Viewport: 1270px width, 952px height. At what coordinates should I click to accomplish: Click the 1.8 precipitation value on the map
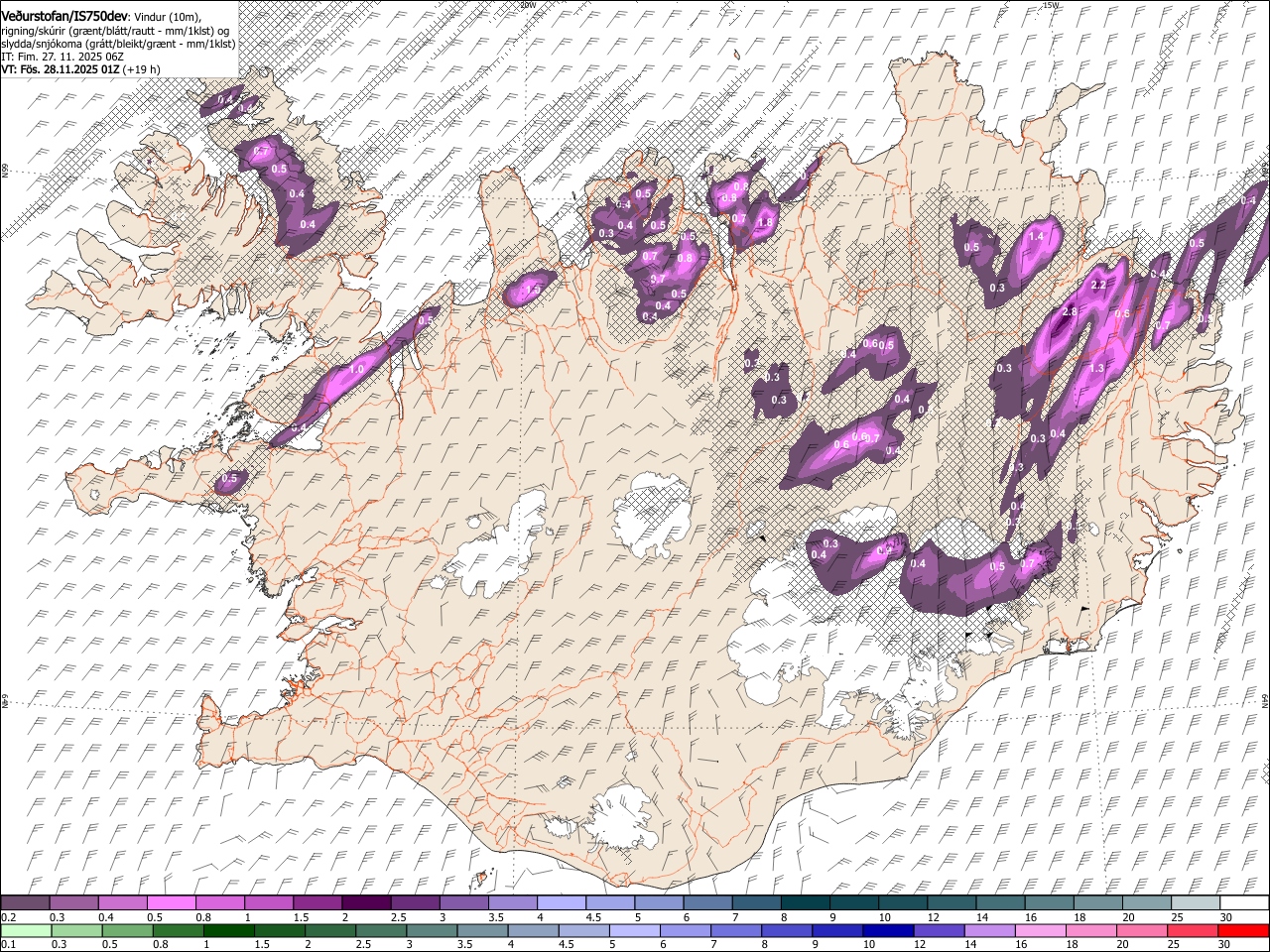(765, 223)
